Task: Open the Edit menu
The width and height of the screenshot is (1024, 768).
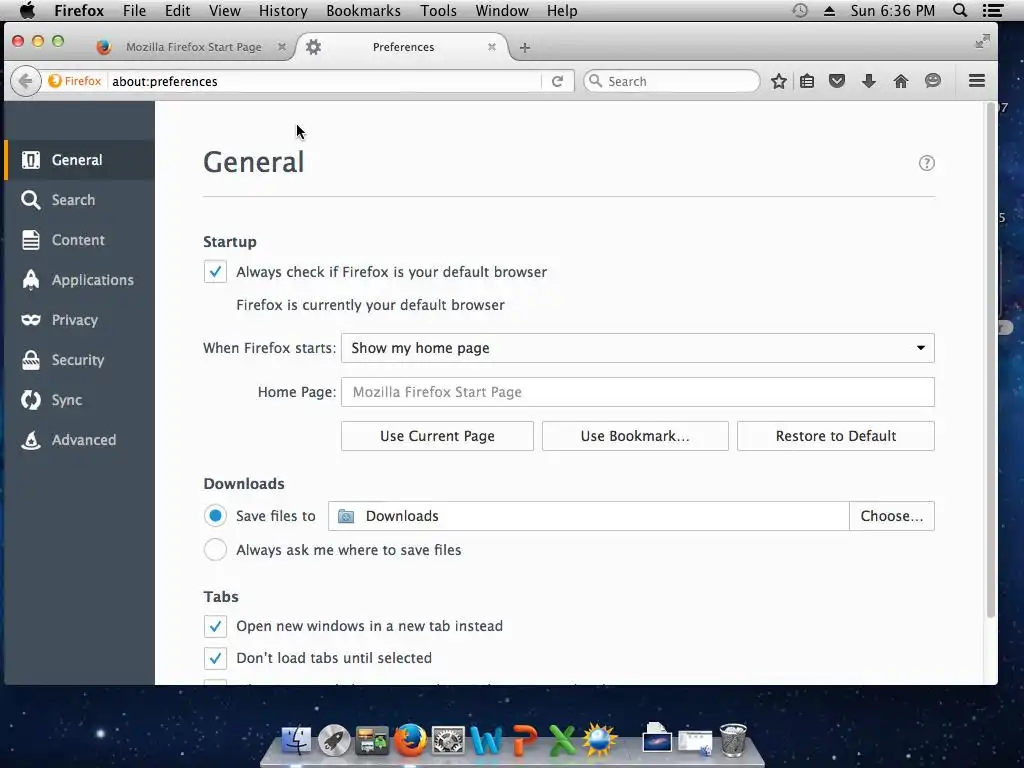Action: (177, 10)
